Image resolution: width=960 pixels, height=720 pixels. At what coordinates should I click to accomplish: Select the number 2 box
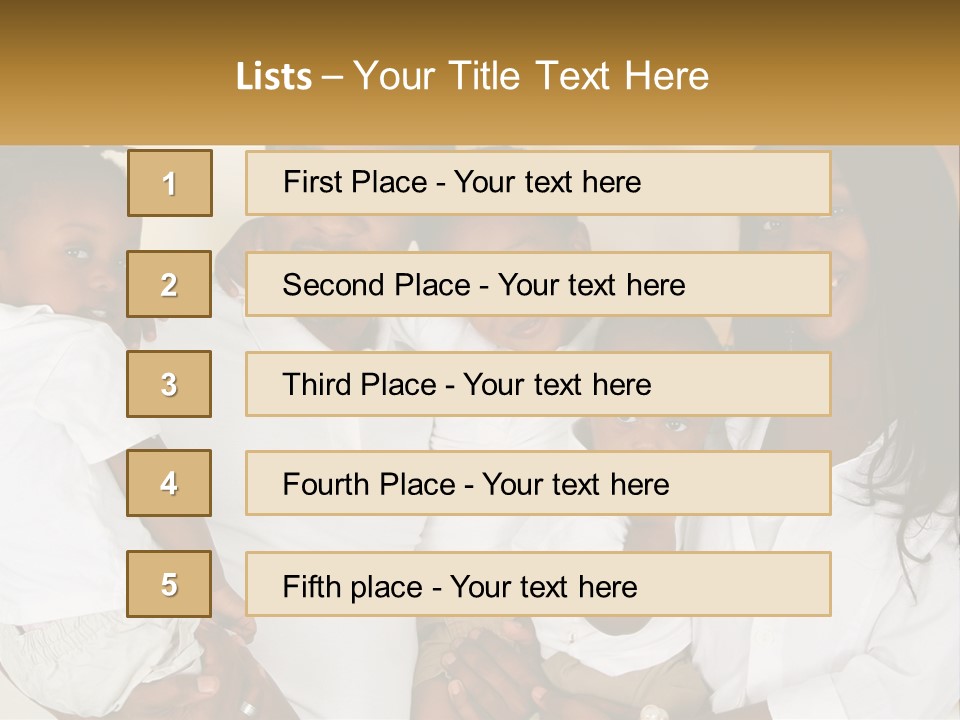(169, 284)
